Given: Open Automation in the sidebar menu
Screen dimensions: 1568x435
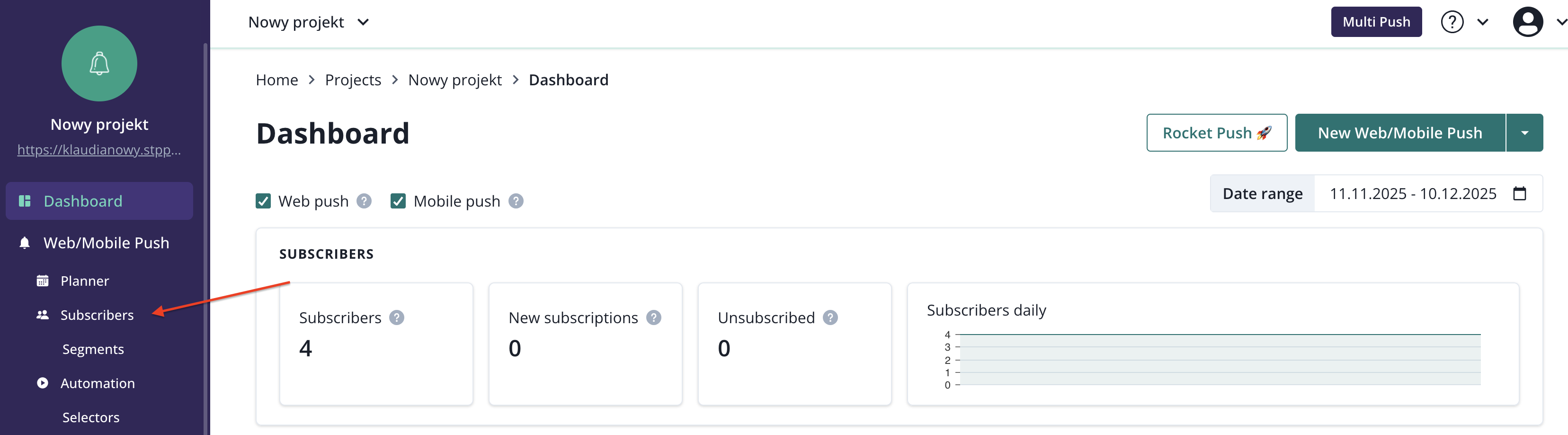Looking at the screenshot, I should [x=98, y=383].
